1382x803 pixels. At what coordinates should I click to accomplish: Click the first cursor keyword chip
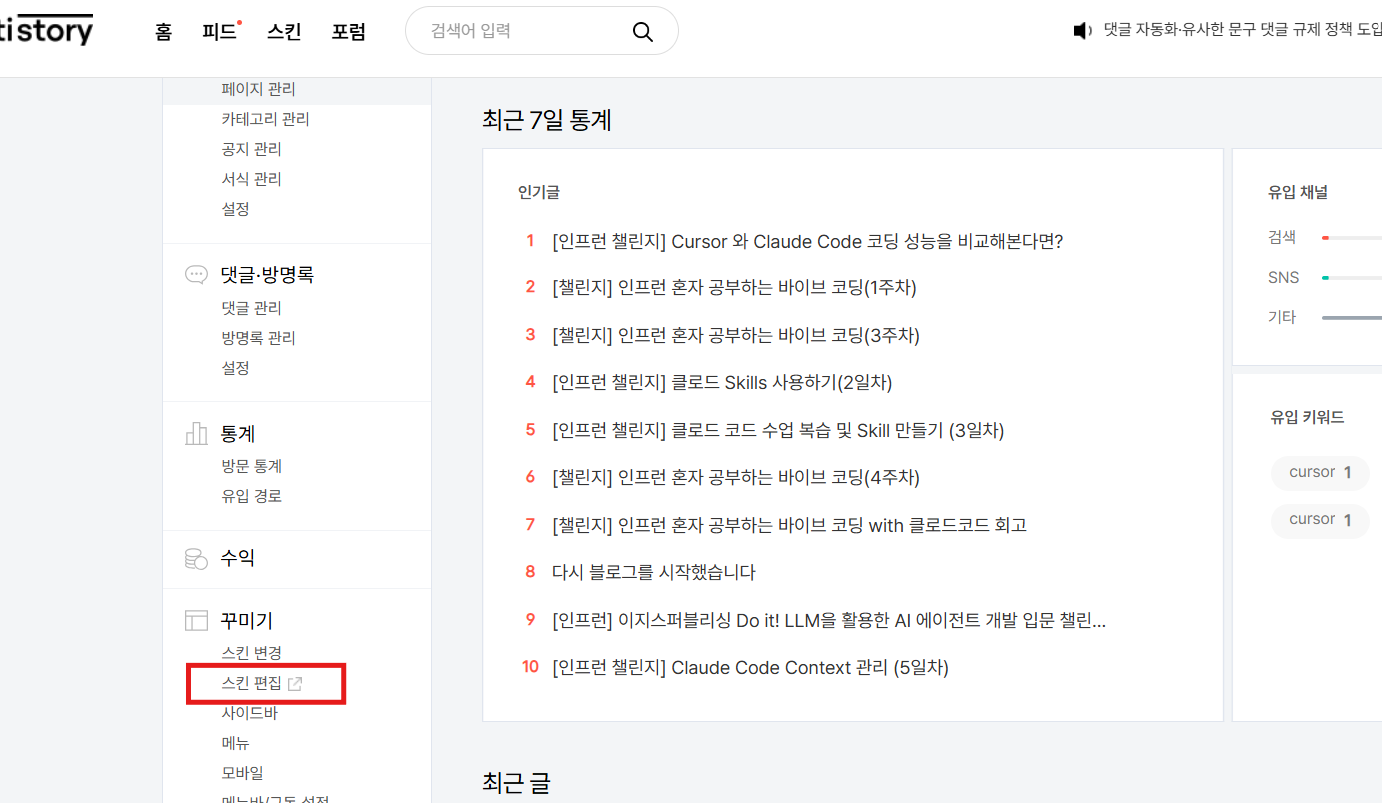1320,472
